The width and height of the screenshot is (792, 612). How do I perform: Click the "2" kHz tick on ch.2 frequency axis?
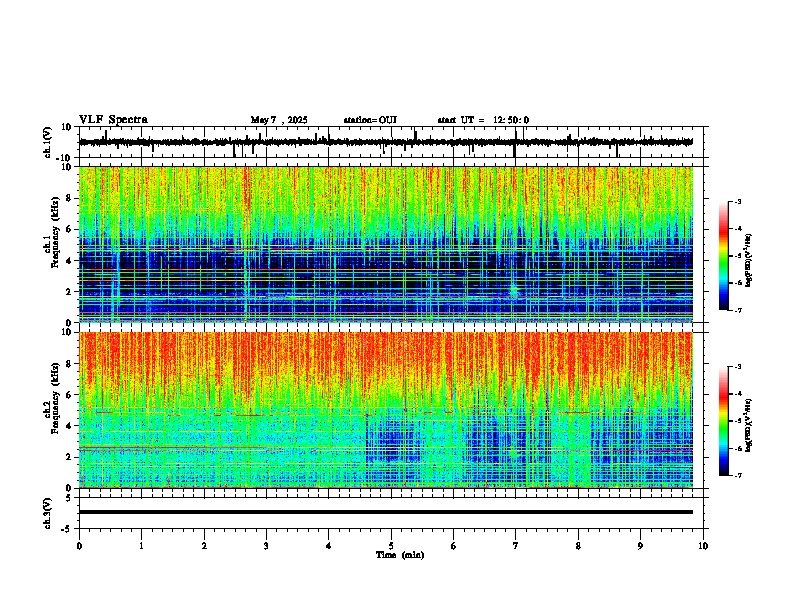pyautogui.click(x=70, y=457)
